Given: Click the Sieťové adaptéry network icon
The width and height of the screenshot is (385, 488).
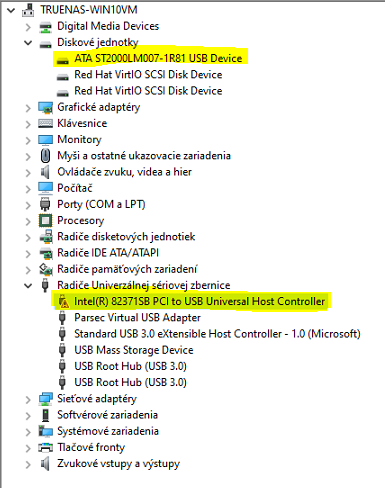Looking at the screenshot, I should pos(45,399).
